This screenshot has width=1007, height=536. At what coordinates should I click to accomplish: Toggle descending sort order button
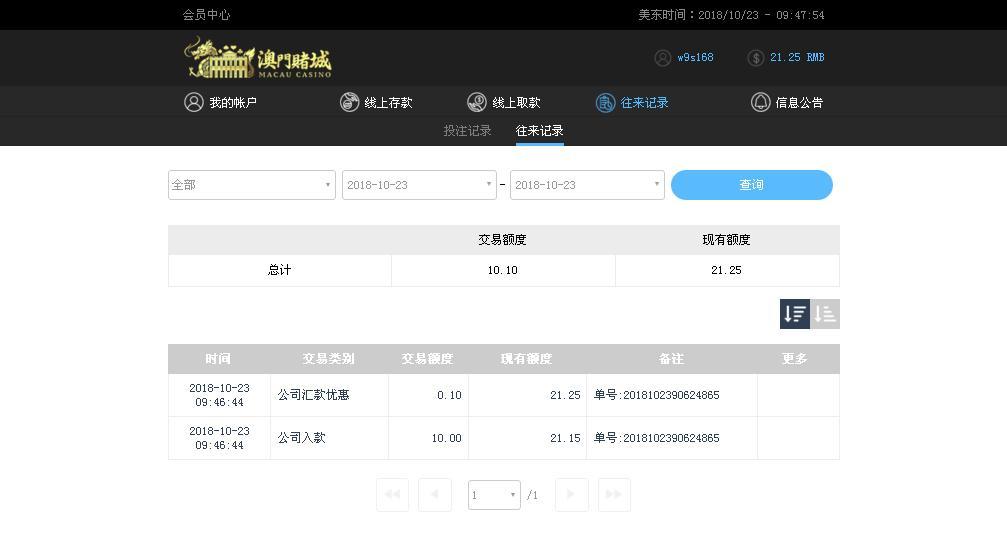[x=795, y=314]
